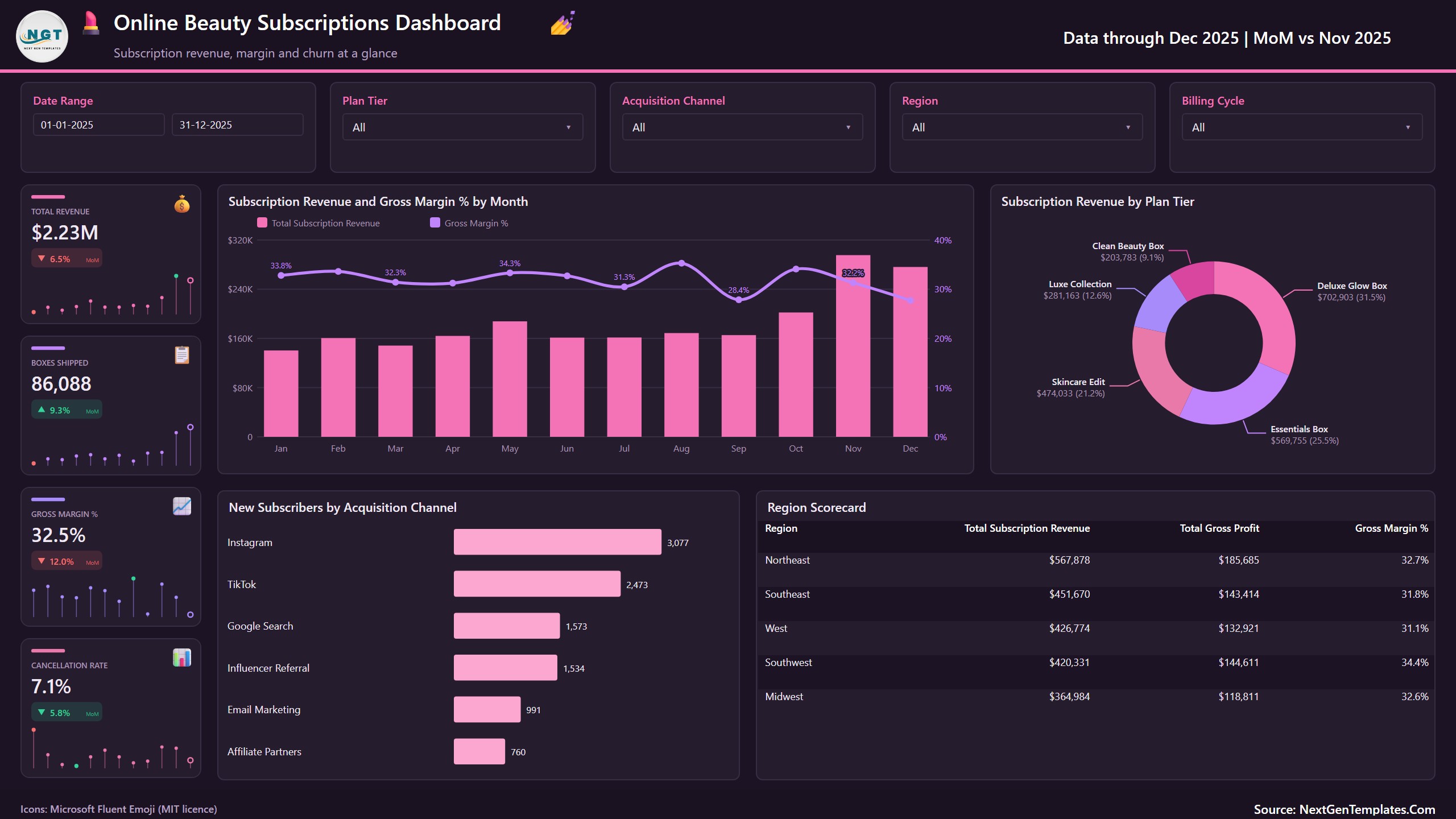
Task: Sort by Total Subscription Revenue column header
Action: [1027, 528]
